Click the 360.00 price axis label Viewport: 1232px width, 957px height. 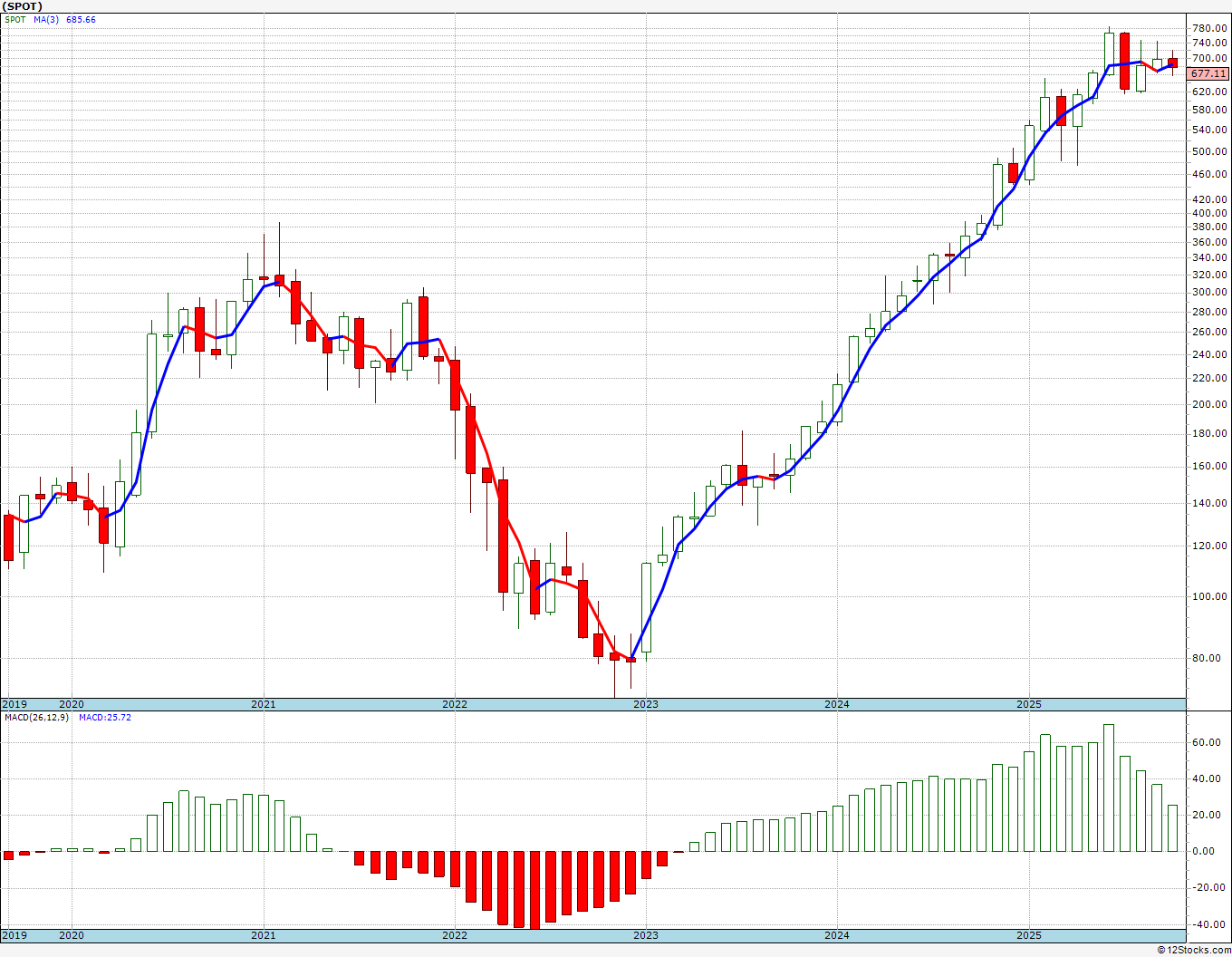pos(1209,241)
